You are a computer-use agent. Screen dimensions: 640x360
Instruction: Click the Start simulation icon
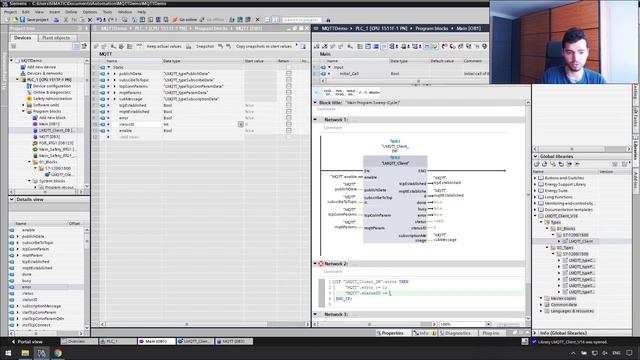pyautogui.click(x=158, y=20)
